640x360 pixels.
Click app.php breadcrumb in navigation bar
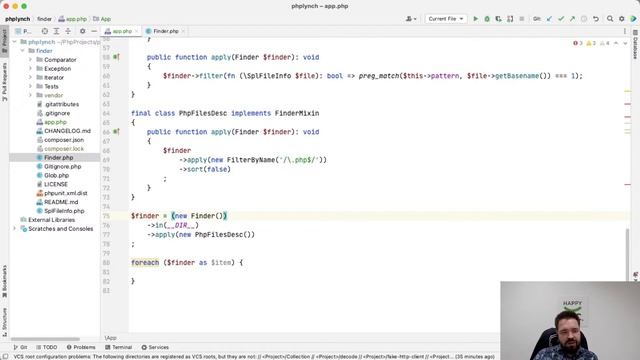(73, 19)
